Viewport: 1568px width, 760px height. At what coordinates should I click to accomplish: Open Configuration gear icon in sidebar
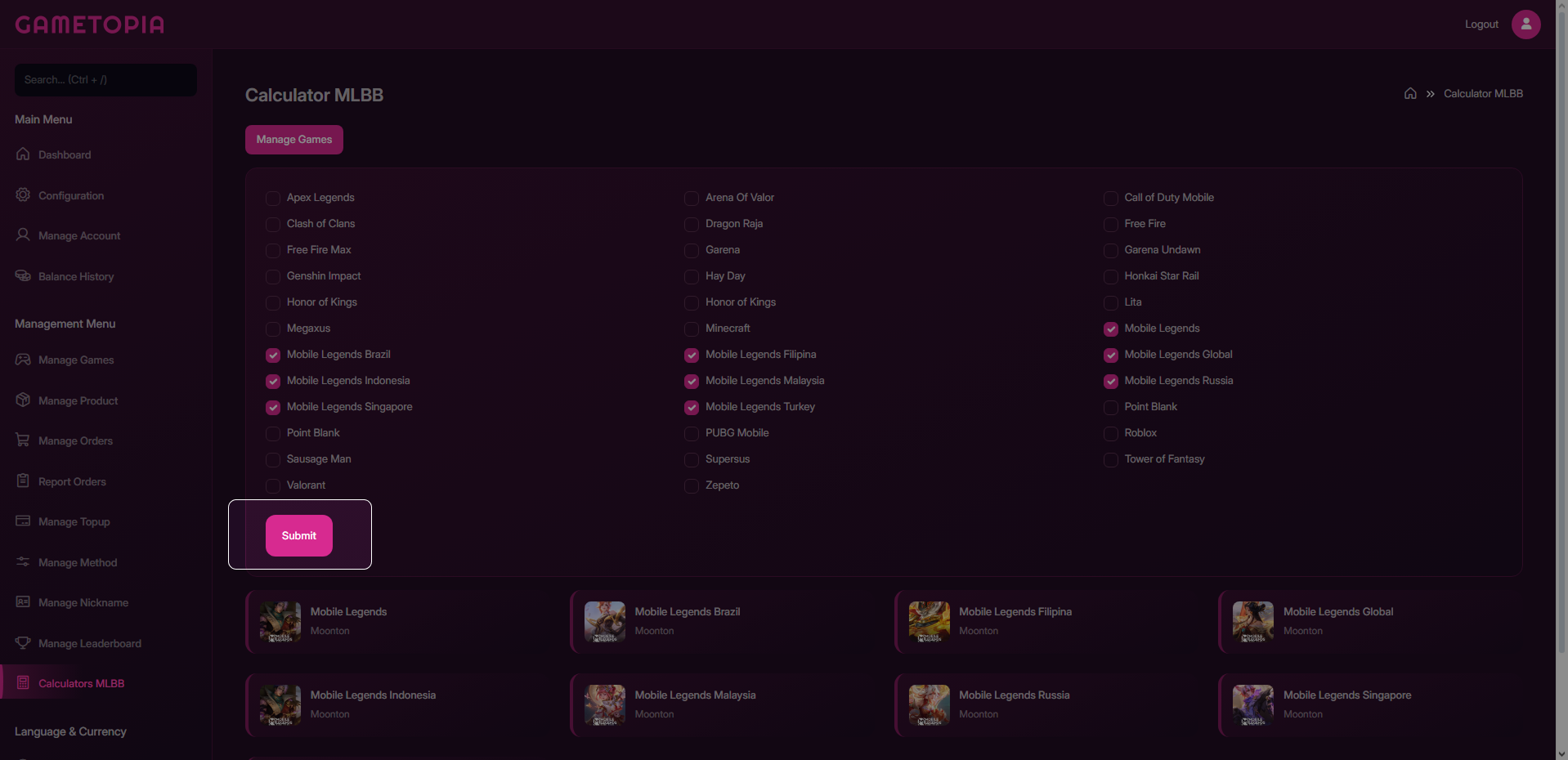pyautogui.click(x=23, y=194)
